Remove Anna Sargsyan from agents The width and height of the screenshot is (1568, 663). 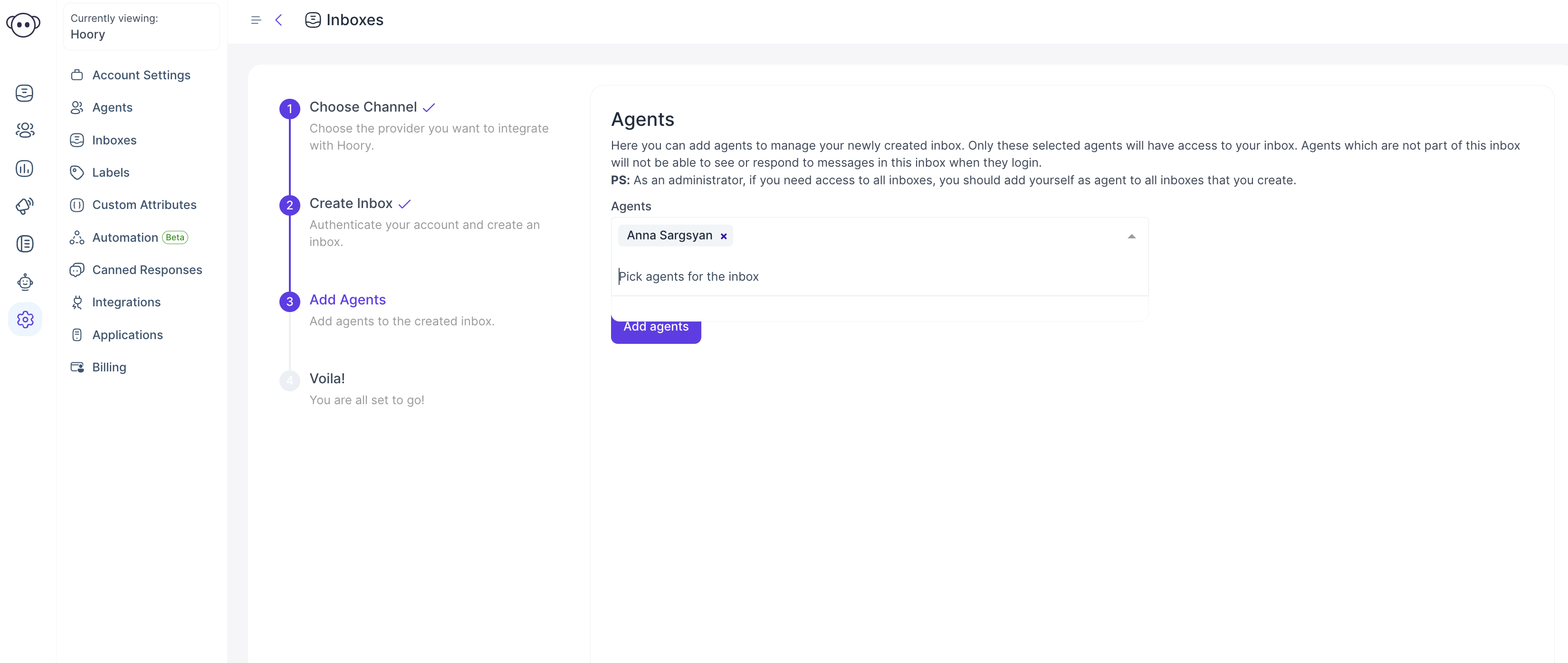pyautogui.click(x=723, y=235)
